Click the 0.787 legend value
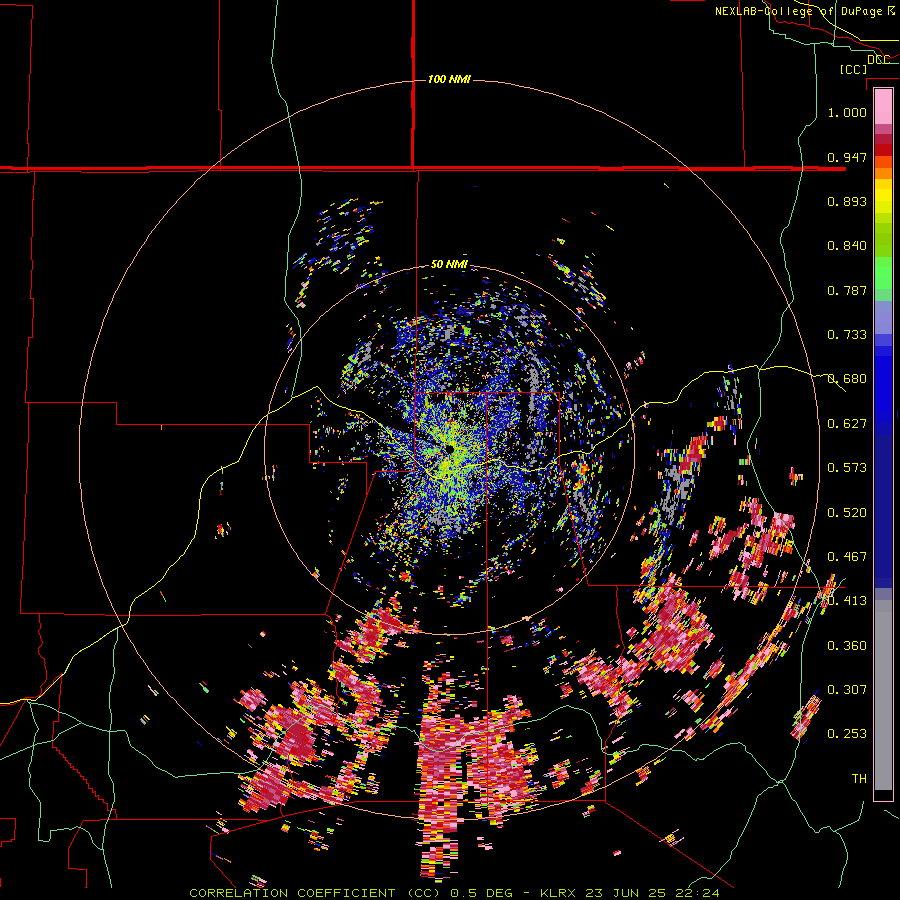The width and height of the screenshot is (900, 900). [x=847, y=290]
